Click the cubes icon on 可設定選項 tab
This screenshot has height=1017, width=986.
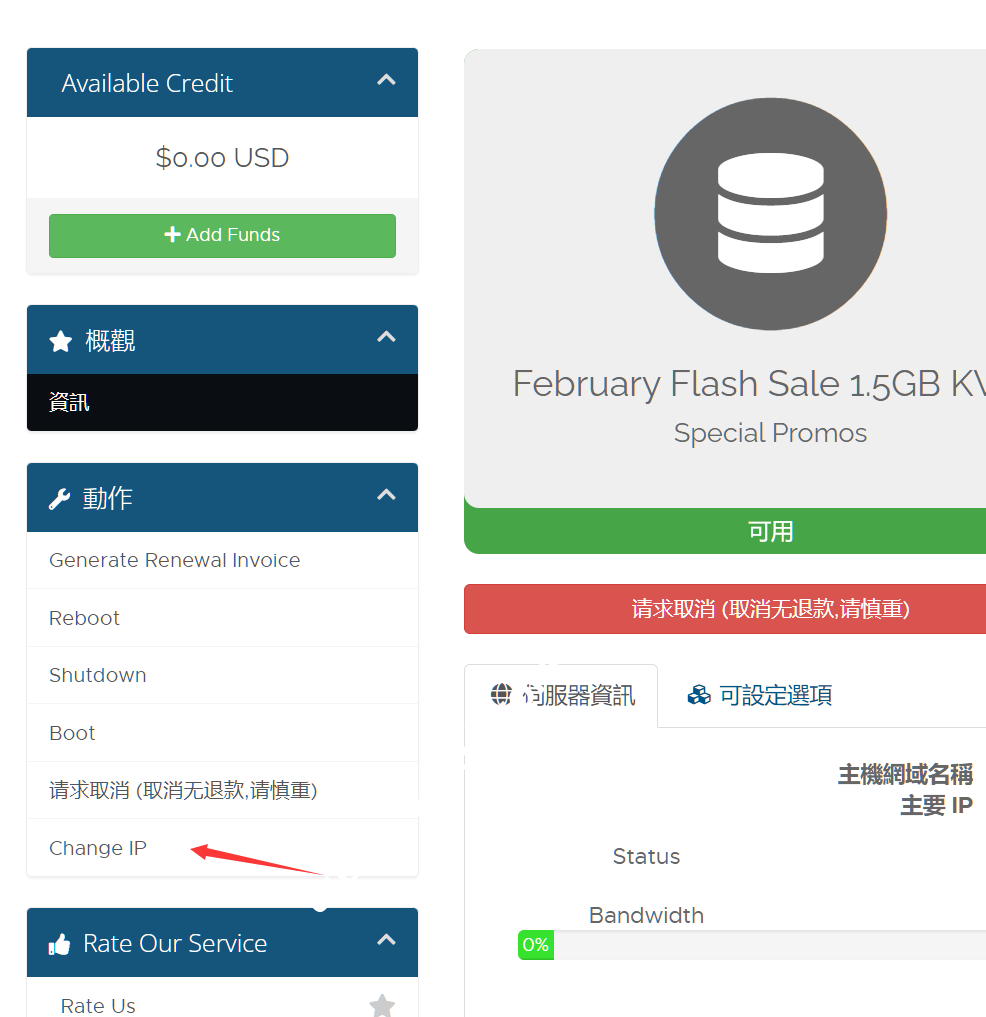699,695
